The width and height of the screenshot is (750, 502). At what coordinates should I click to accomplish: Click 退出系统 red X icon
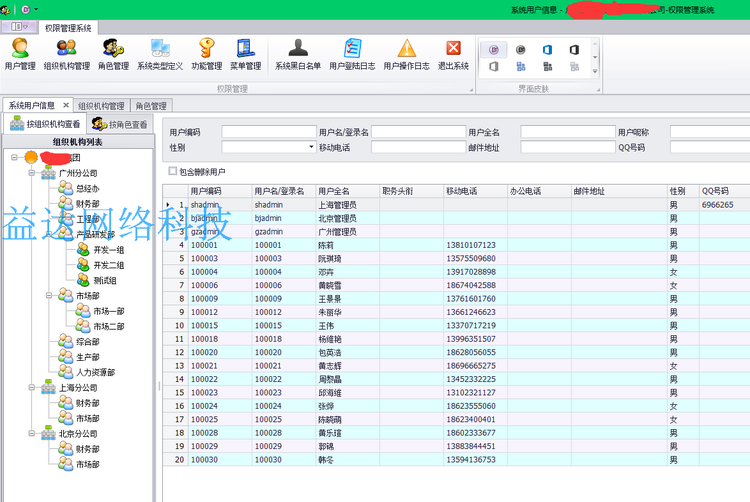click(453, 54)
